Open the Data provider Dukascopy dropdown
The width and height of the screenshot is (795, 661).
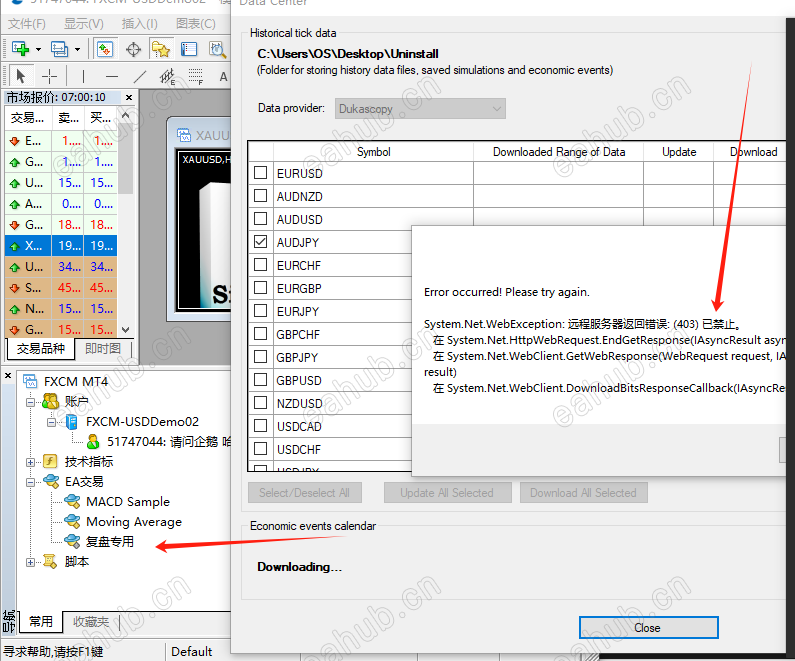(420, 108)
